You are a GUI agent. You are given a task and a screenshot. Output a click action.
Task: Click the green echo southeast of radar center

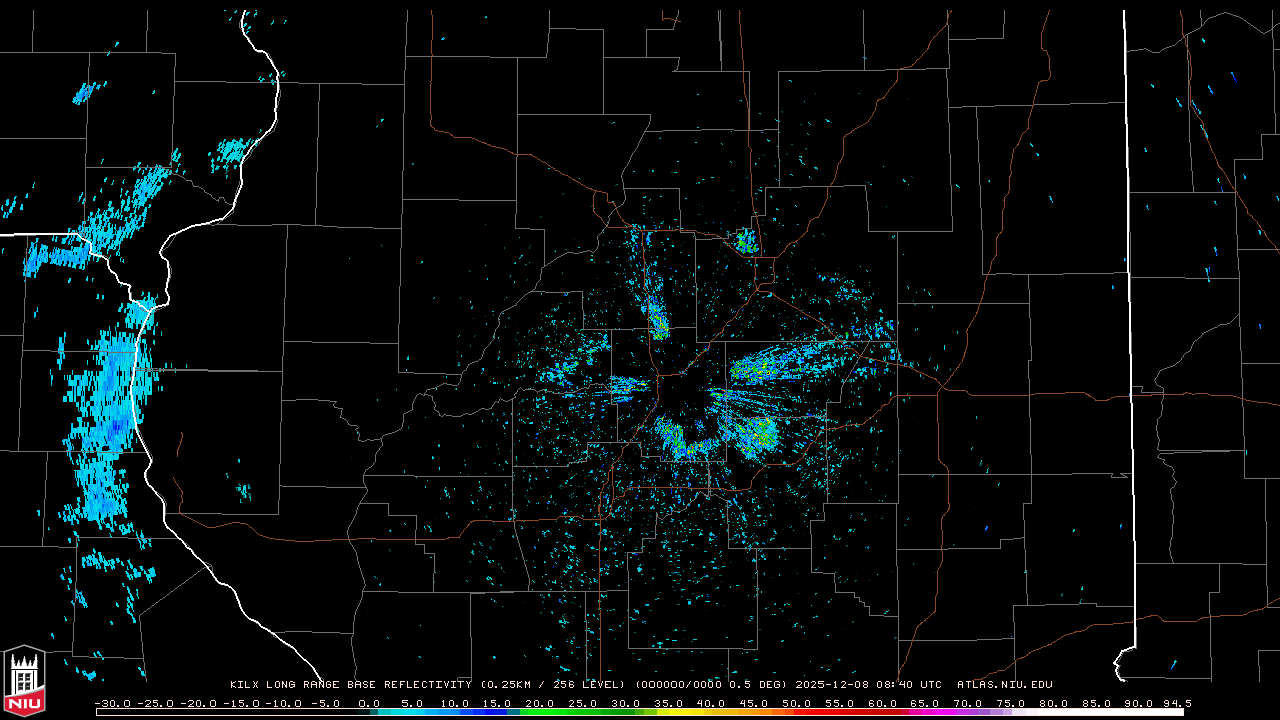756,434
